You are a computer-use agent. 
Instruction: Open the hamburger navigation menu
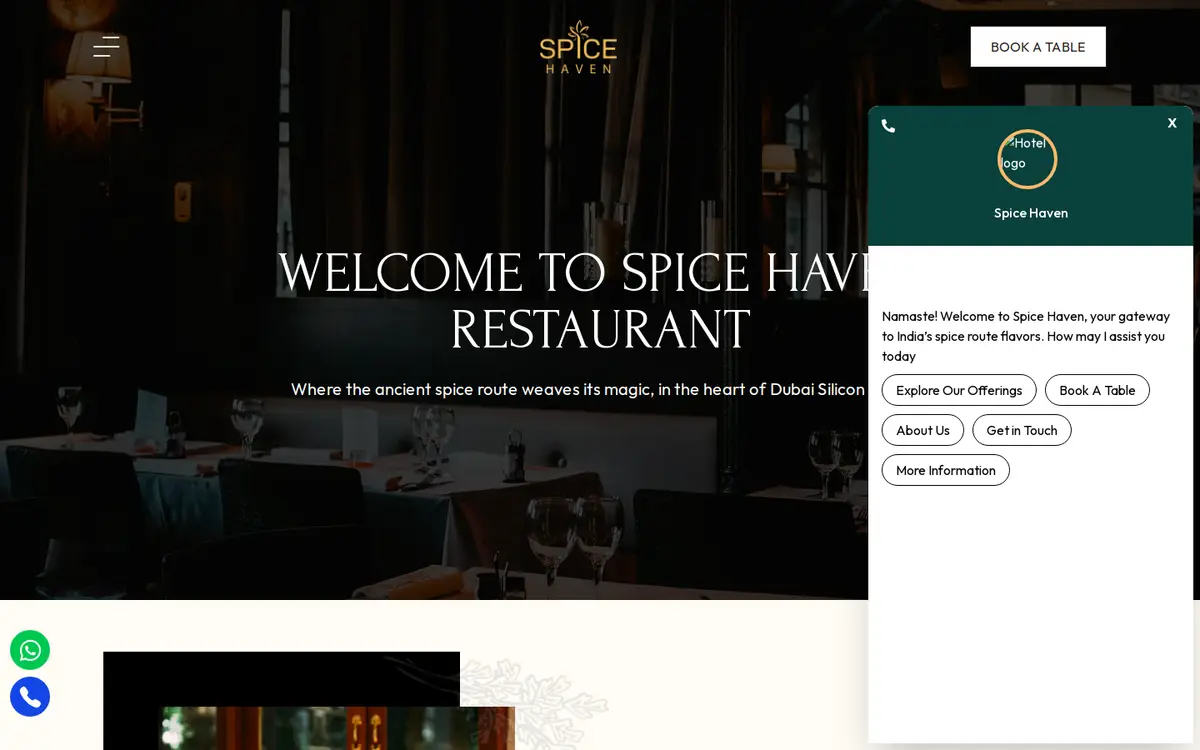tap(106, 47)
